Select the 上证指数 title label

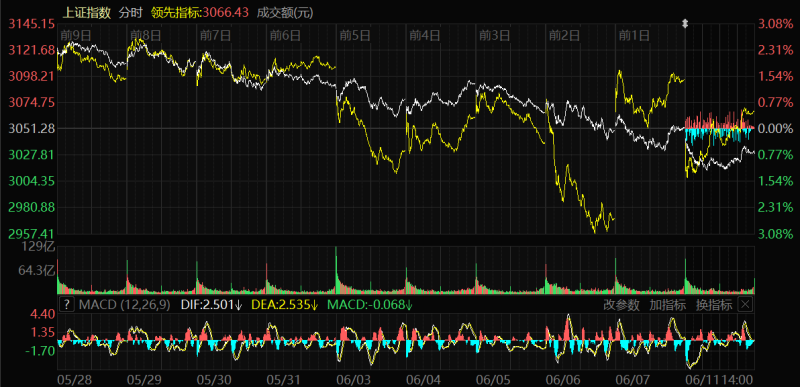(86, 13)
